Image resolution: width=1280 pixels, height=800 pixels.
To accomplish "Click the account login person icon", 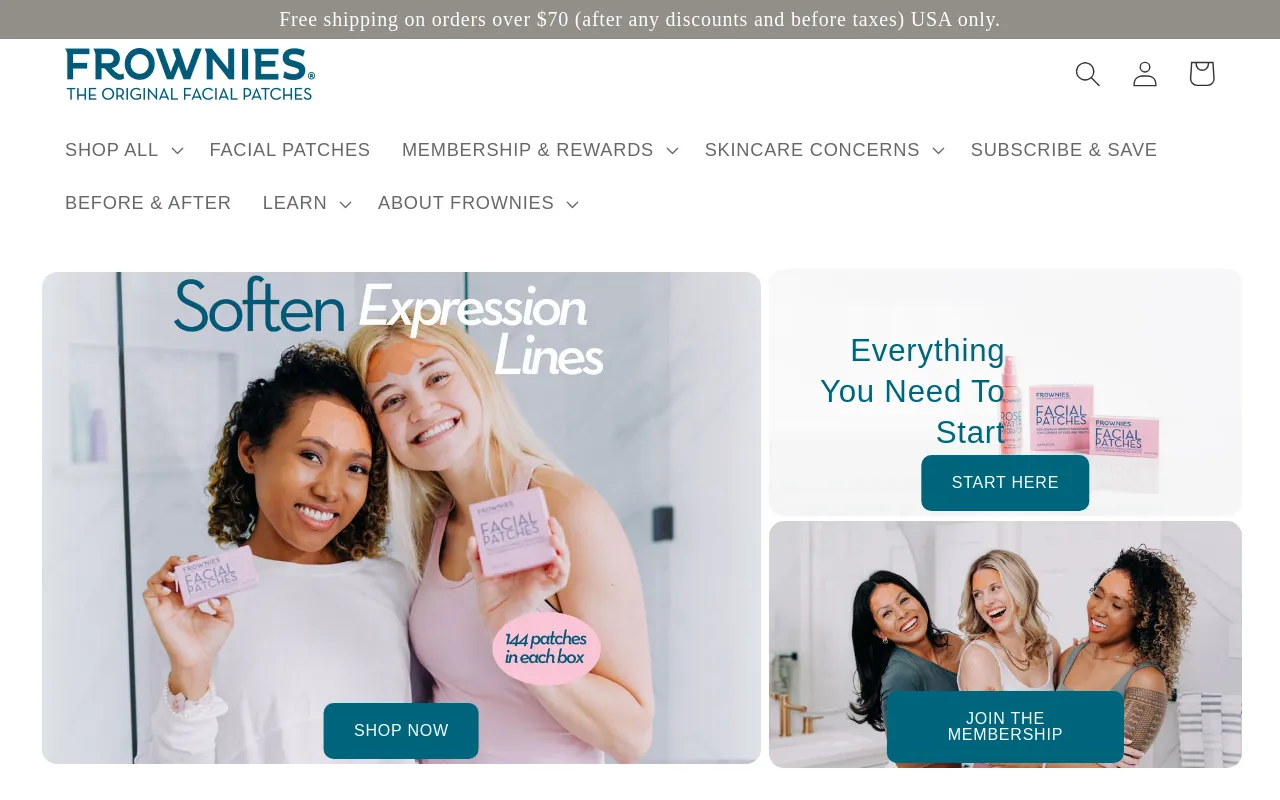I will point(1145,74).
